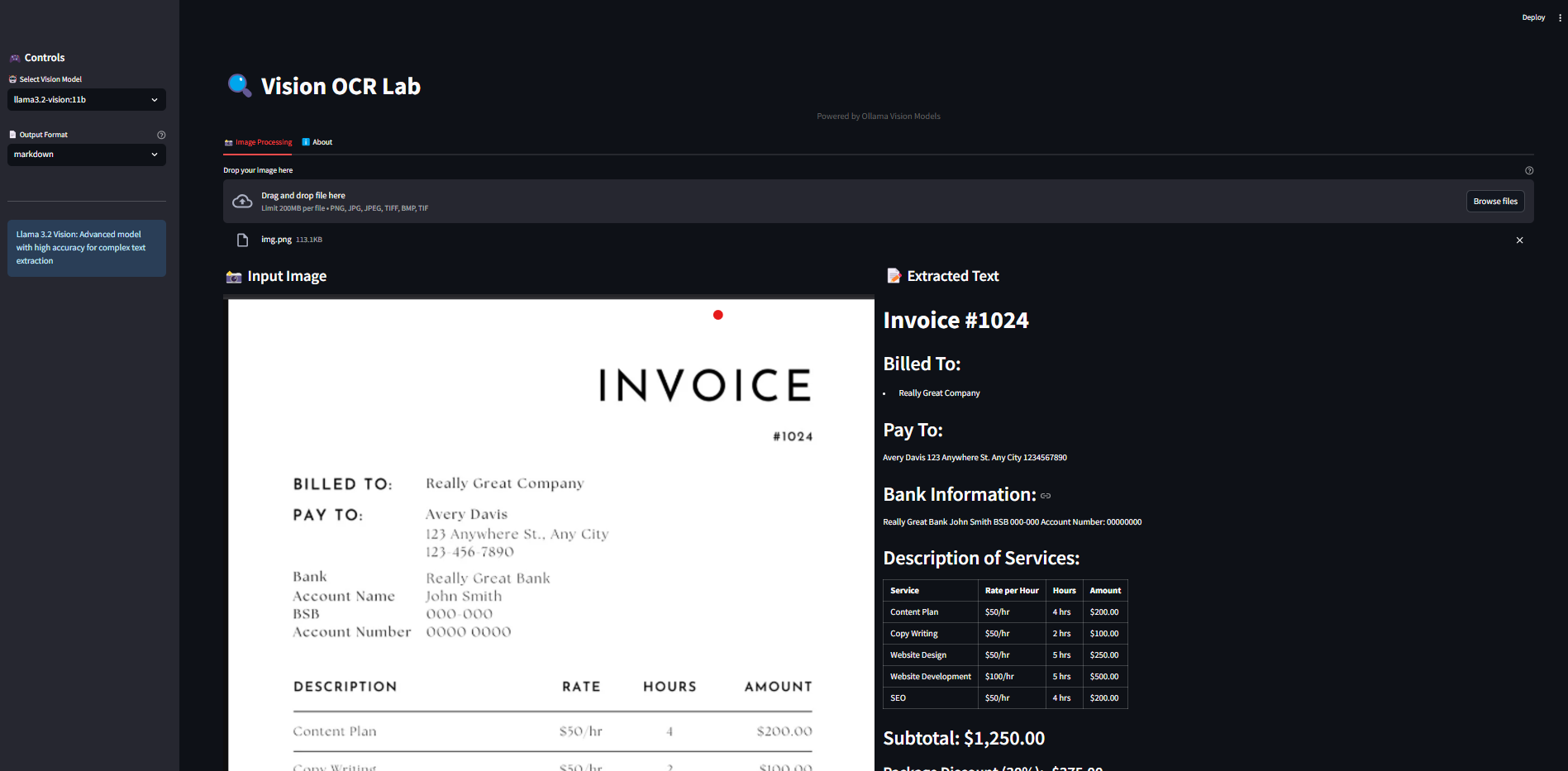Click the drag and drop file area

click(827, 202)
